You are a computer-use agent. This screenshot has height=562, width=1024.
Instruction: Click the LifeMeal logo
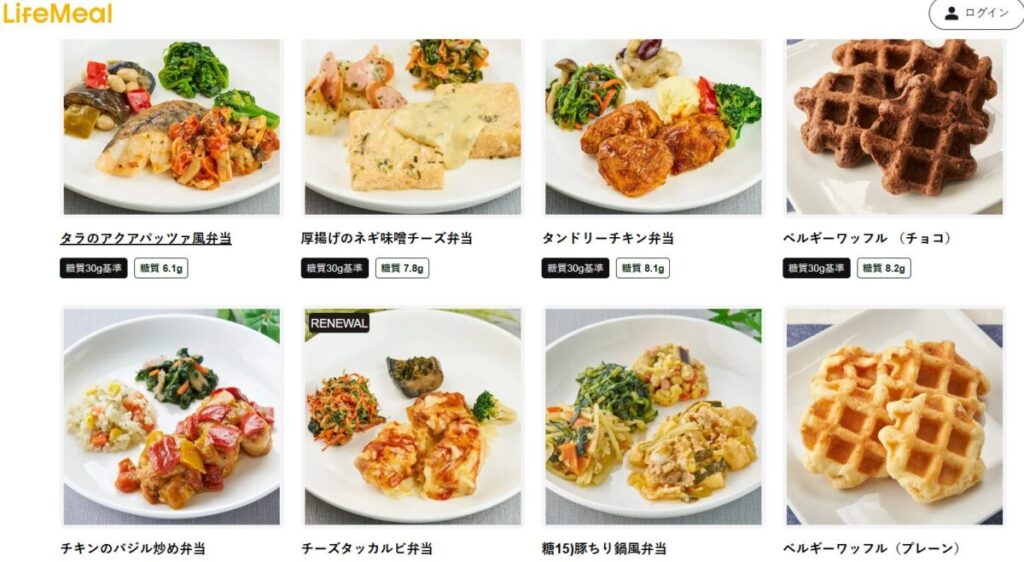(57, 13)
